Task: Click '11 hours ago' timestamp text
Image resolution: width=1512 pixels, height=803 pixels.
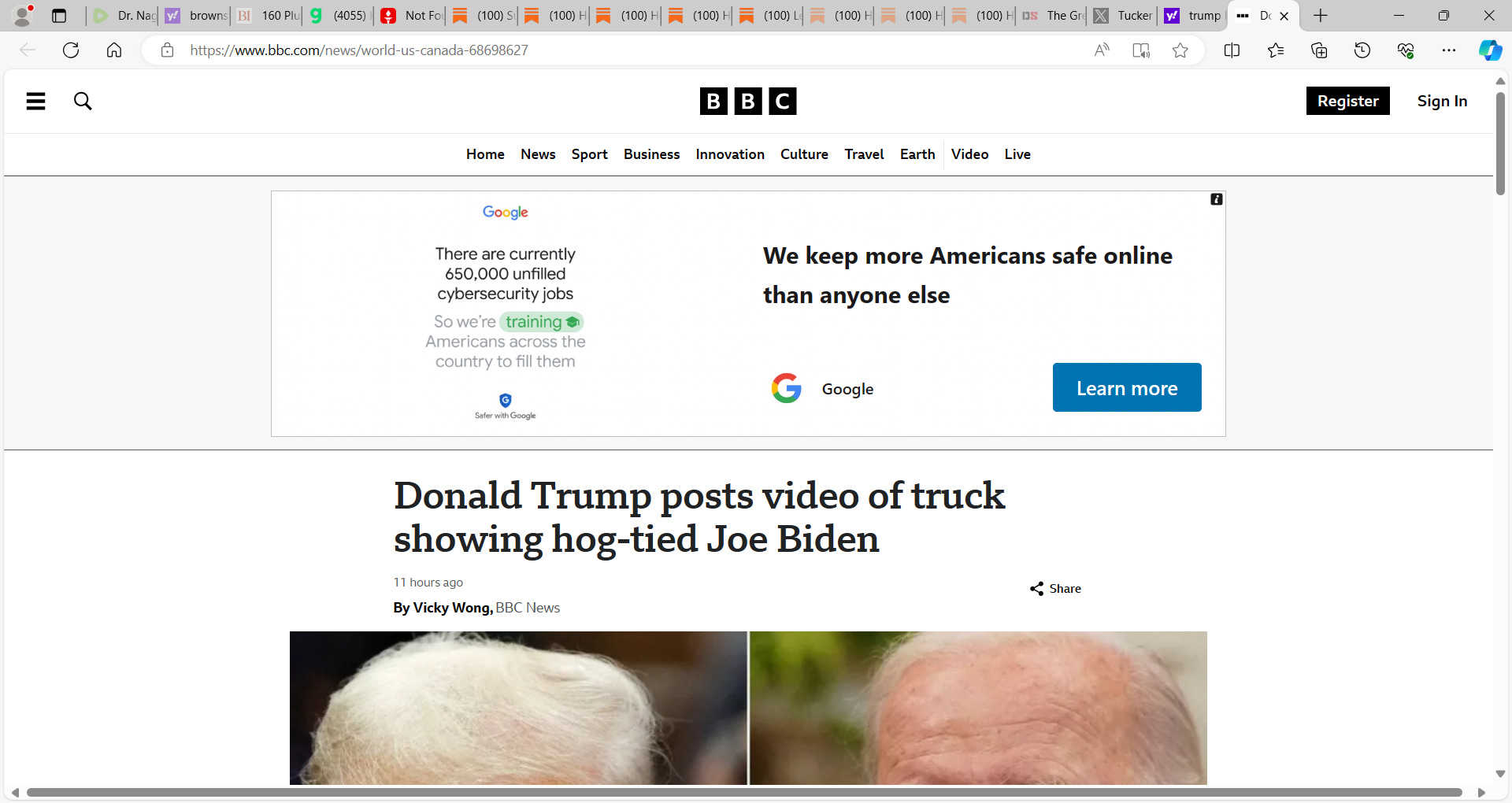Action: tap(428, 583)
